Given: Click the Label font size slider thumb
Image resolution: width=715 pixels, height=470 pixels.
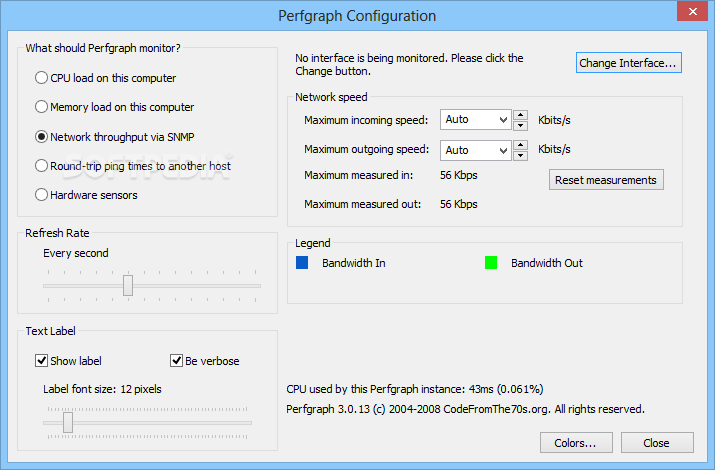Looking at the screenshot, I should click(x=68, y=422).
